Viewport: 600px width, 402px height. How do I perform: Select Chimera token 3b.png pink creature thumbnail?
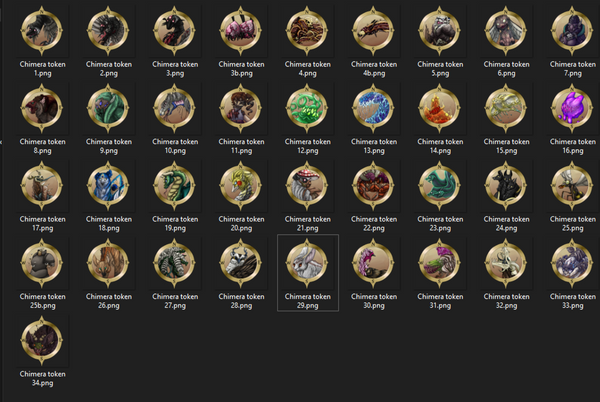coord(241,31)
